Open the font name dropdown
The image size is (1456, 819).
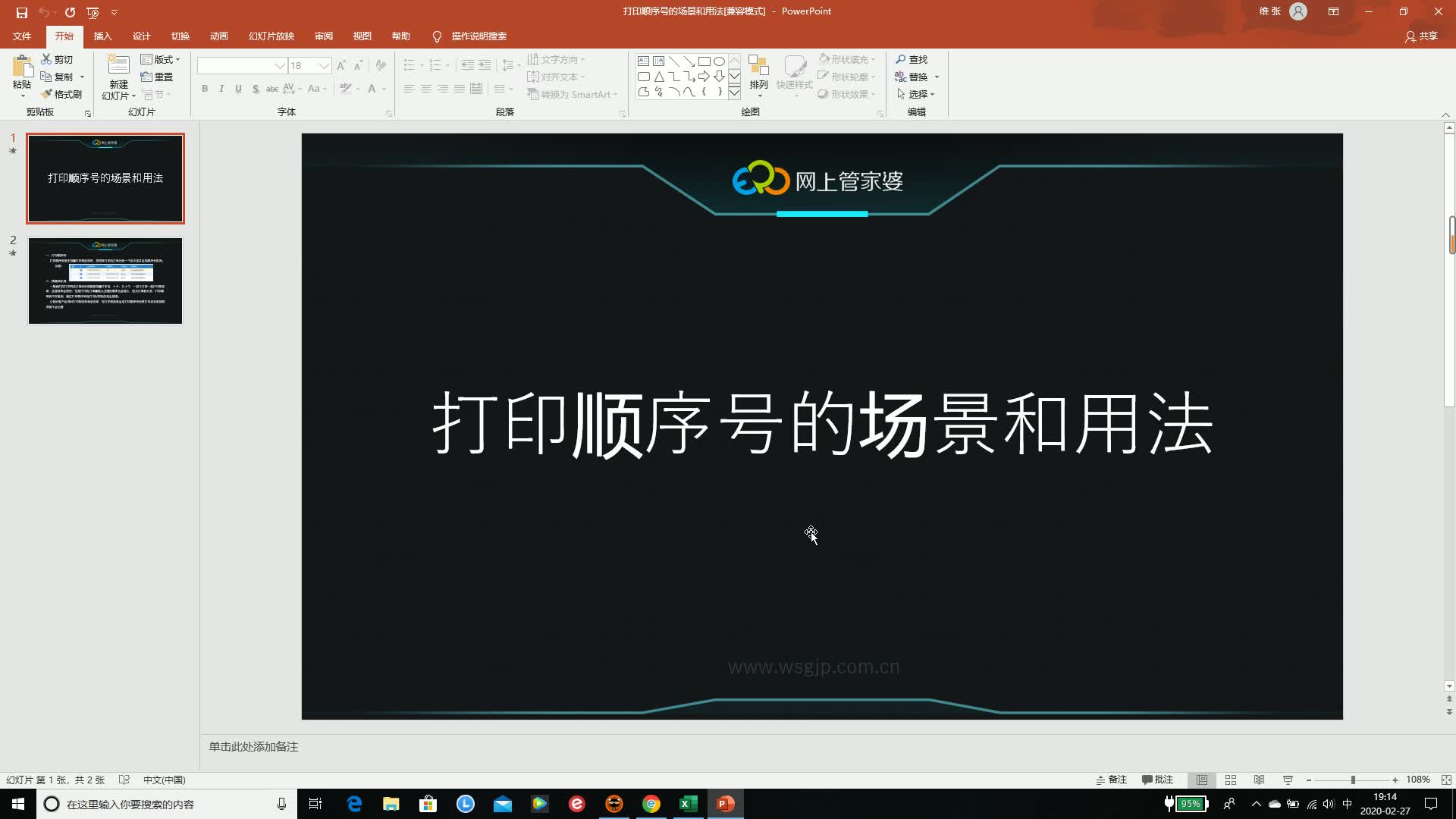280,66
